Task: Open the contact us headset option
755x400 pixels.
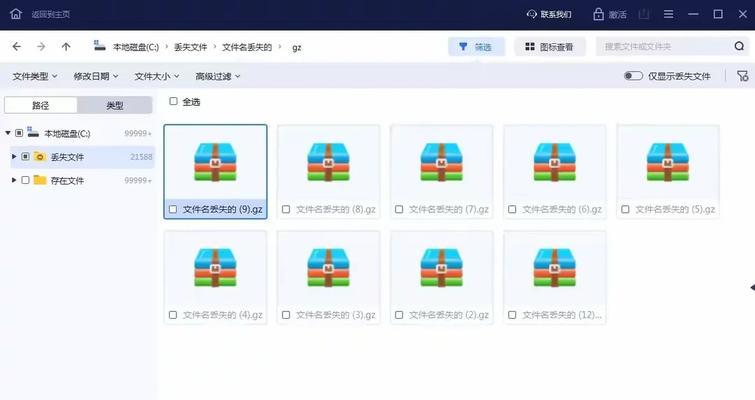Action: 532,14
